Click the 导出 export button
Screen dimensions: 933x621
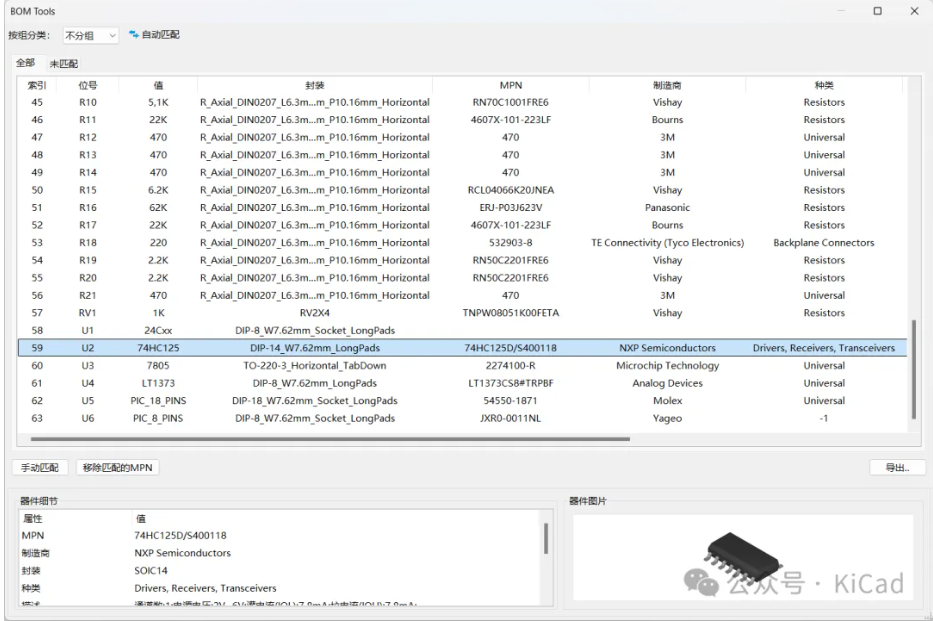[896, 468]
